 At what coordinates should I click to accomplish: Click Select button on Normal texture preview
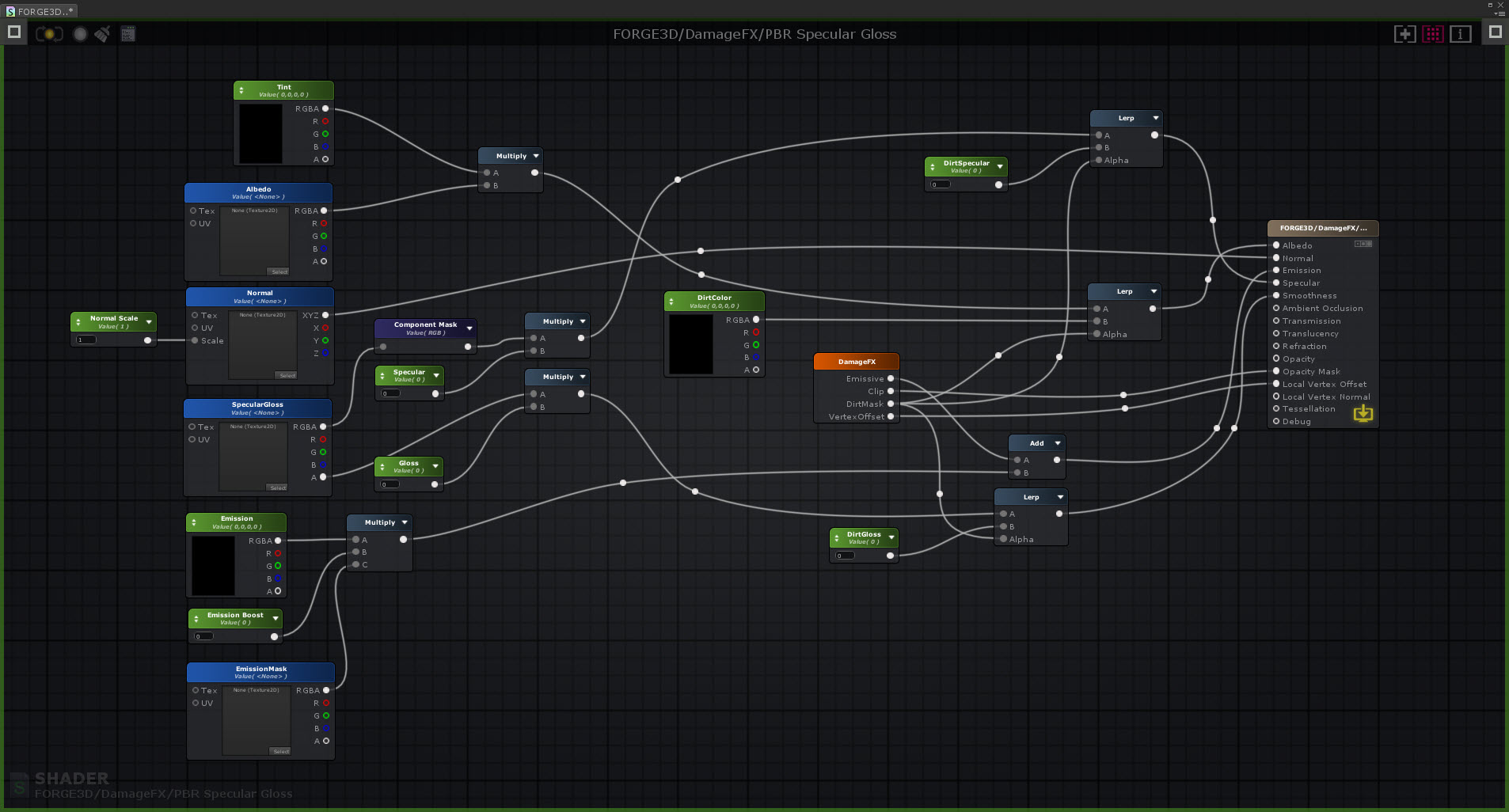click(287, 375)
